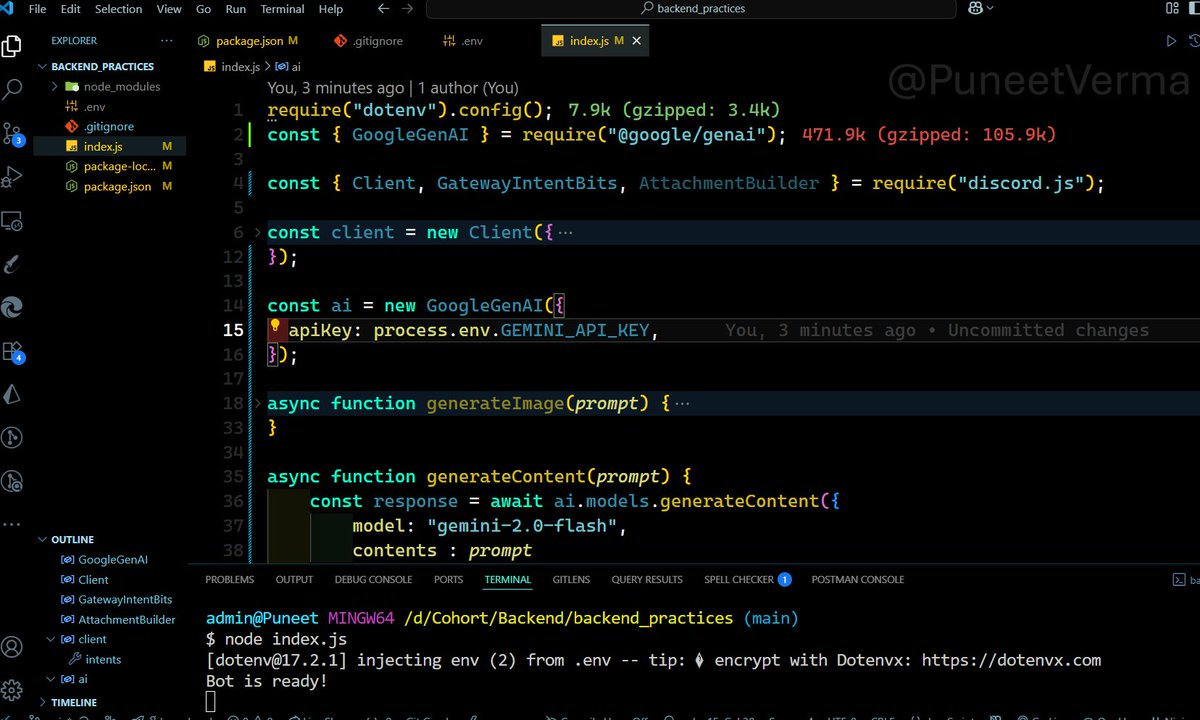The width and height of the screenshot is (1200, 720).
Task: Unfold the generateImage function on line 18
Action: click(258, 403)
